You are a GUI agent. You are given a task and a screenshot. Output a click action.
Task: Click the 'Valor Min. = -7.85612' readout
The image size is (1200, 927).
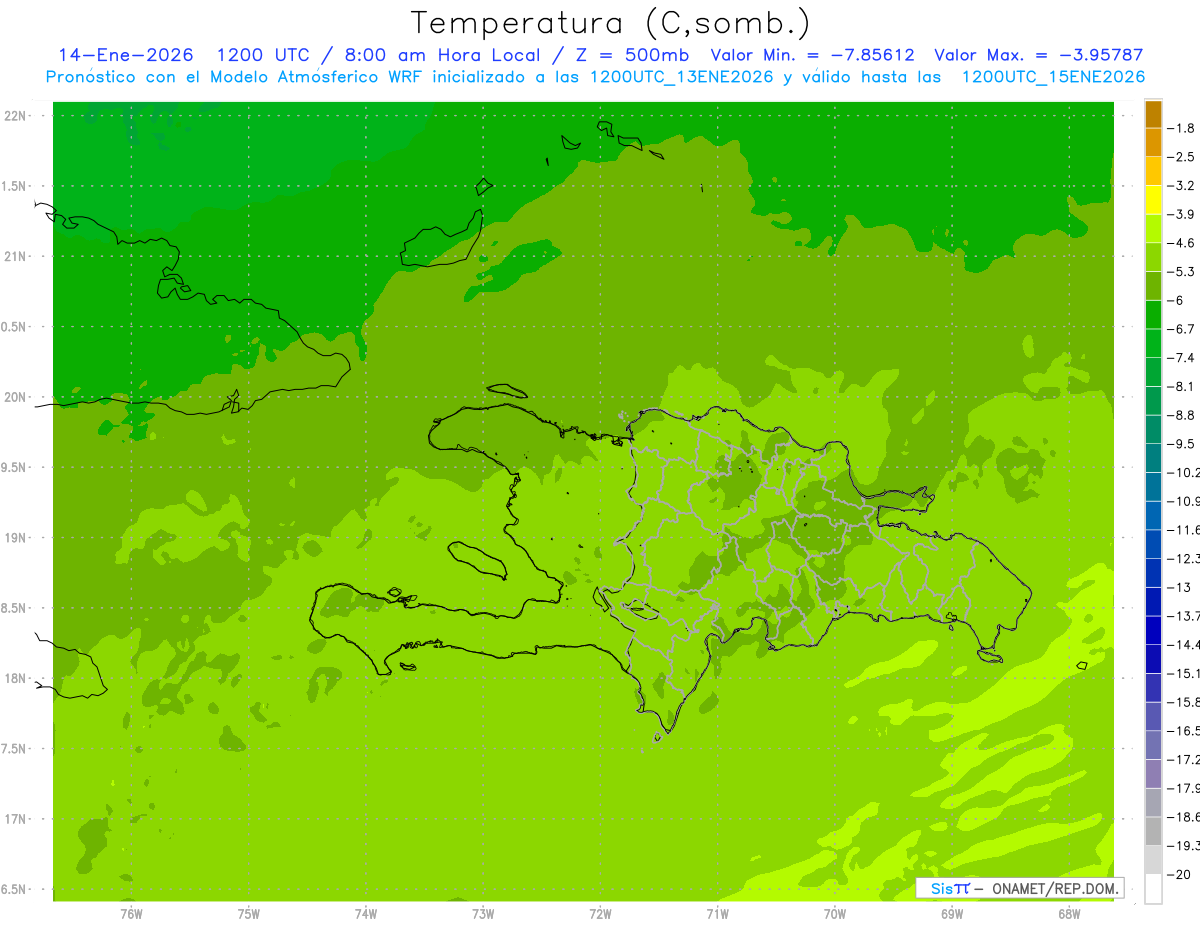coord(812,56)
